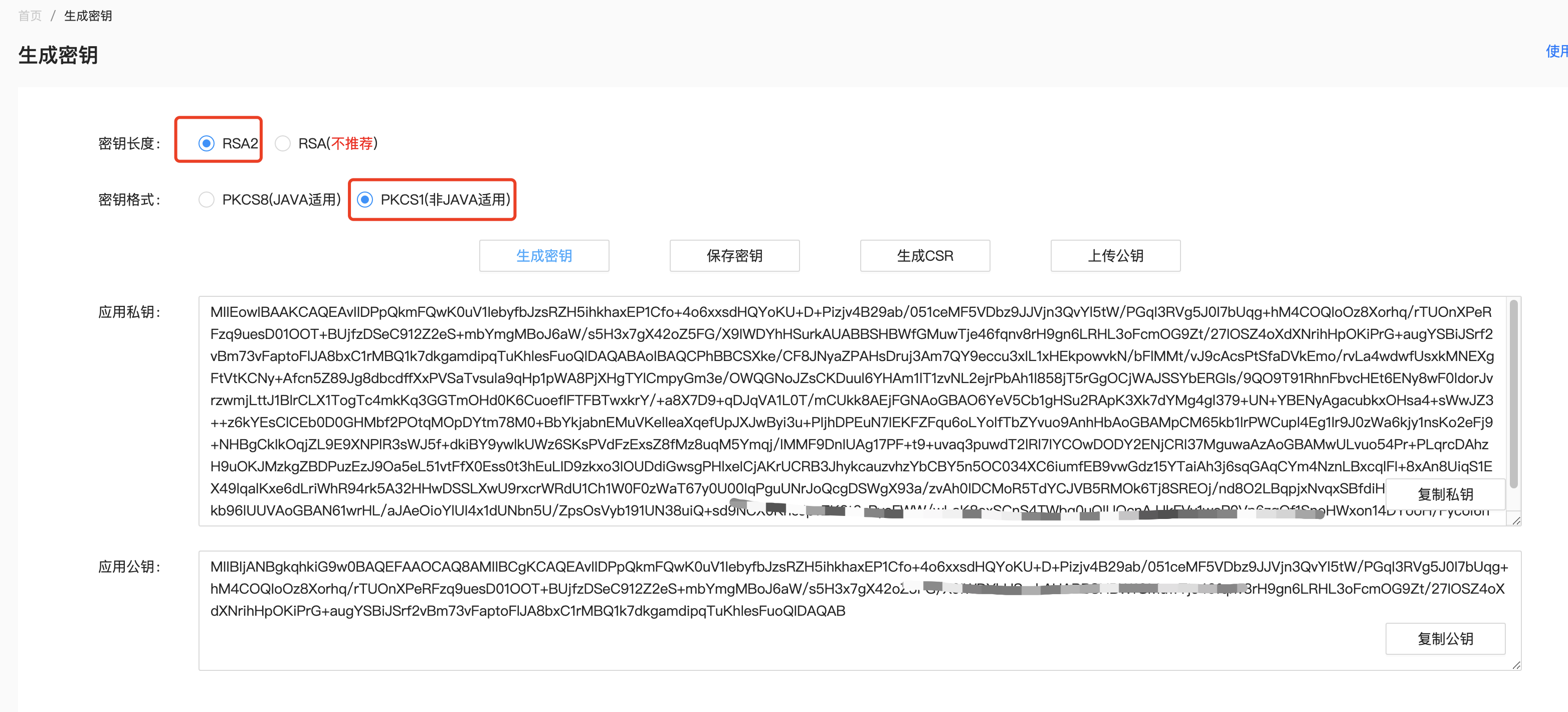The width and height of the screenshot is (1568, 712).
Task: Click inside the 应用公钥 text area
Action: (x=792, y=639)
